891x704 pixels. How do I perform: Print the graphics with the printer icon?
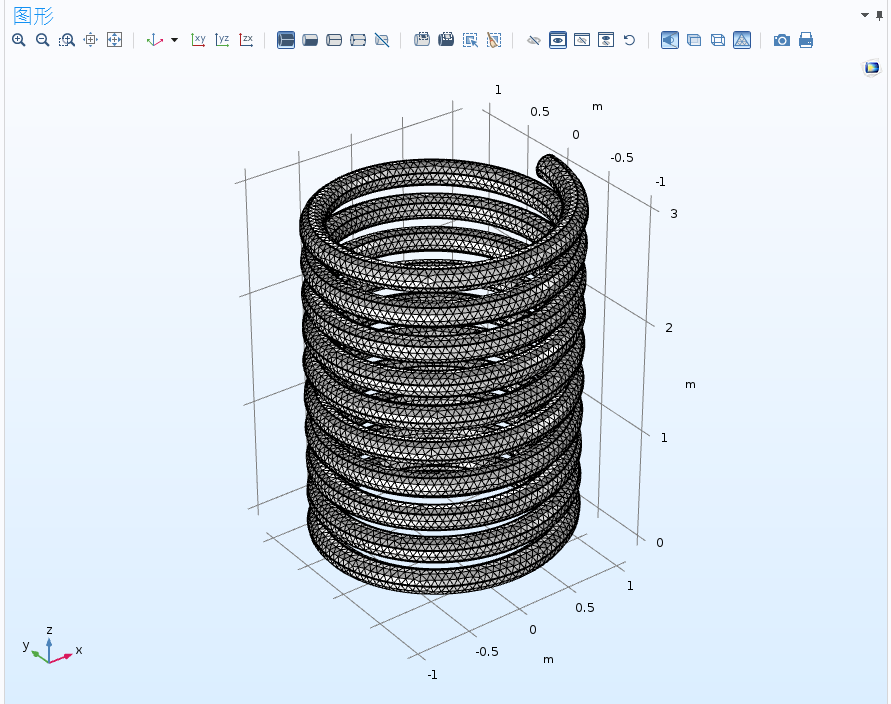click(x=806, y=40)
